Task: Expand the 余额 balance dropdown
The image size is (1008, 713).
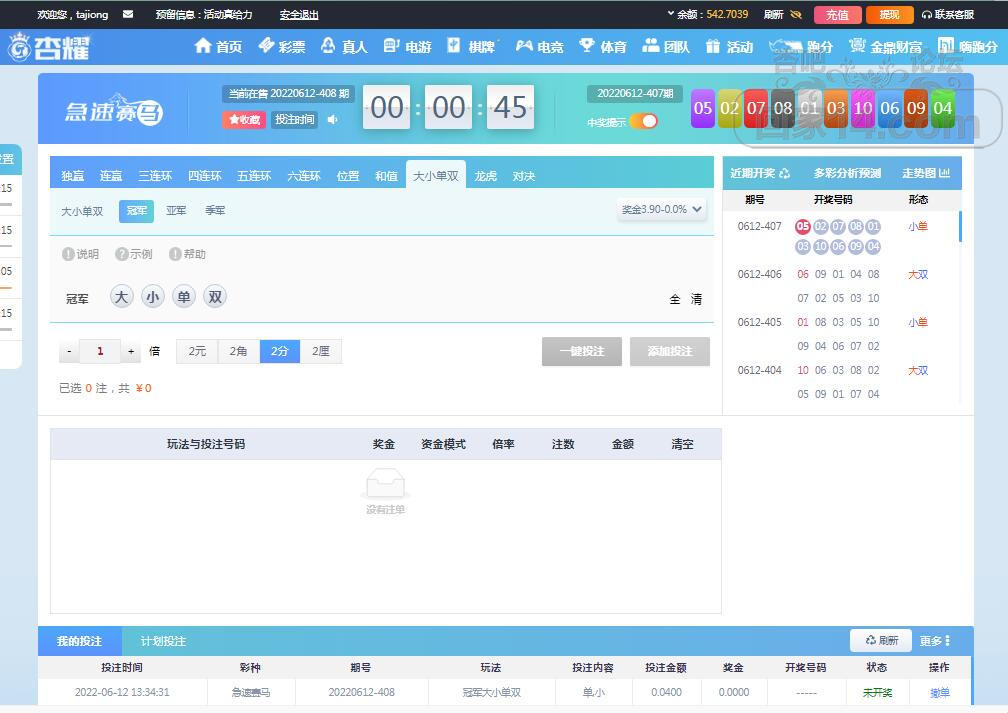Action: tap(671, 14)
